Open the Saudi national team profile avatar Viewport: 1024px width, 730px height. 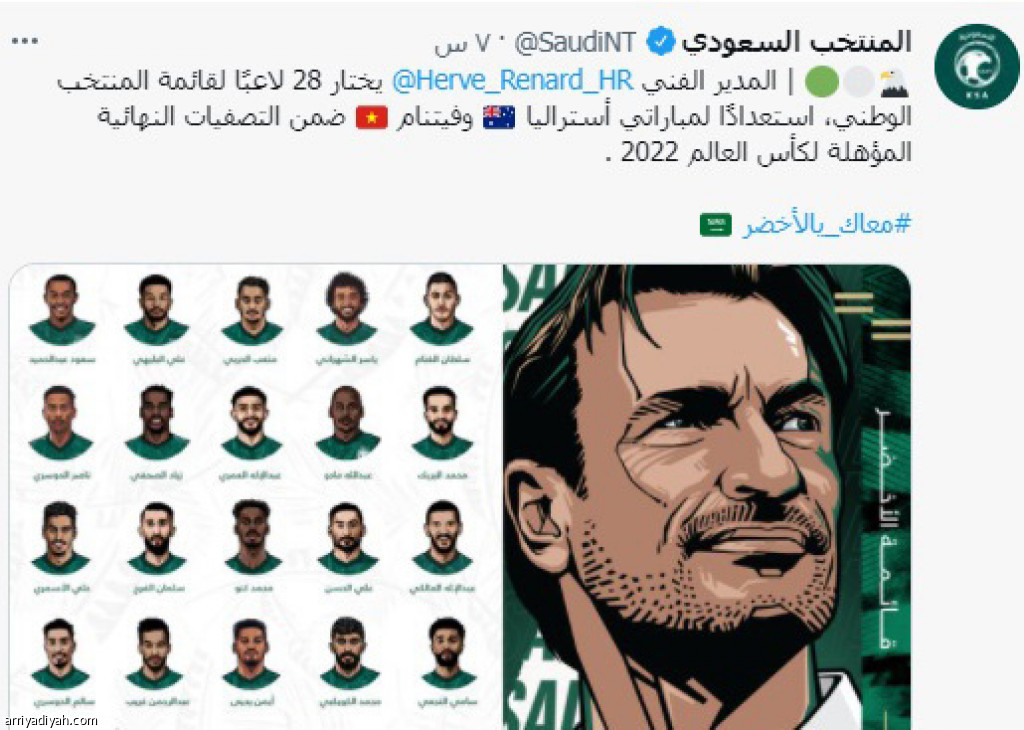click(976, 66)
